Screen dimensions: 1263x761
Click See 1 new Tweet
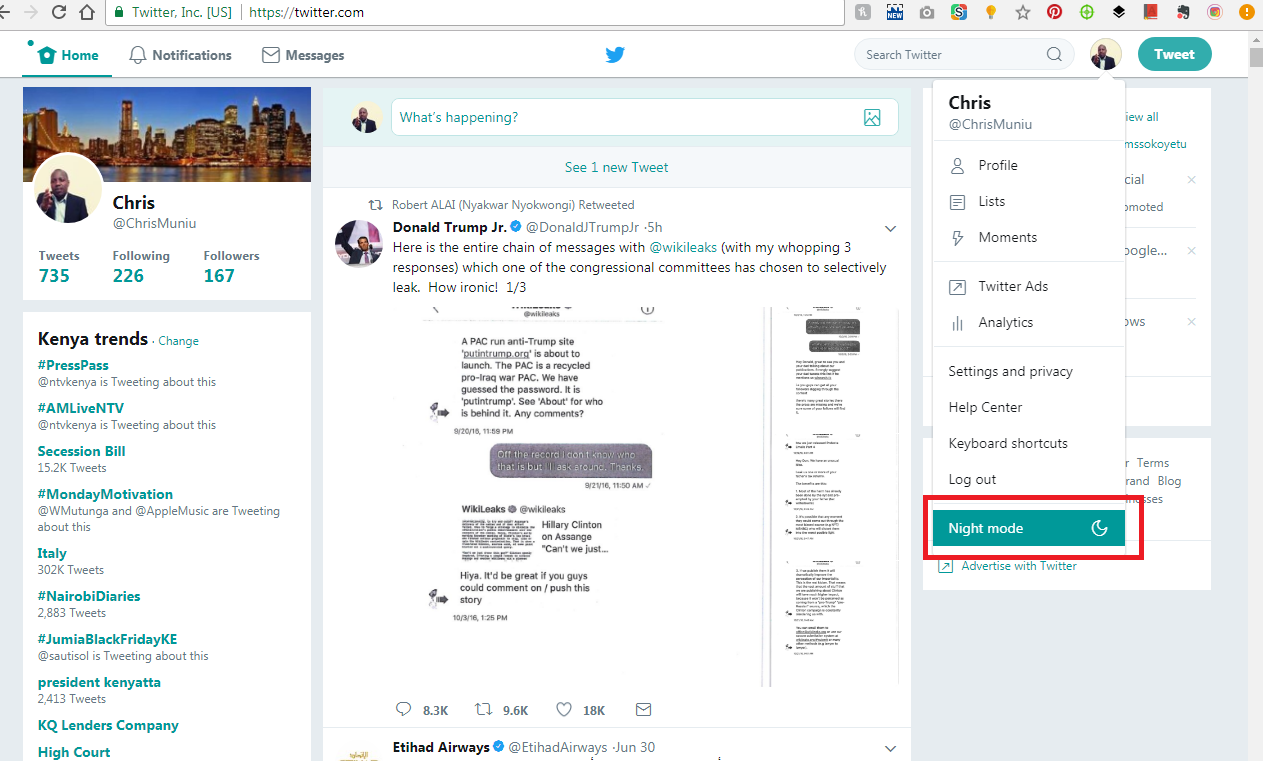tap(616, 167)
